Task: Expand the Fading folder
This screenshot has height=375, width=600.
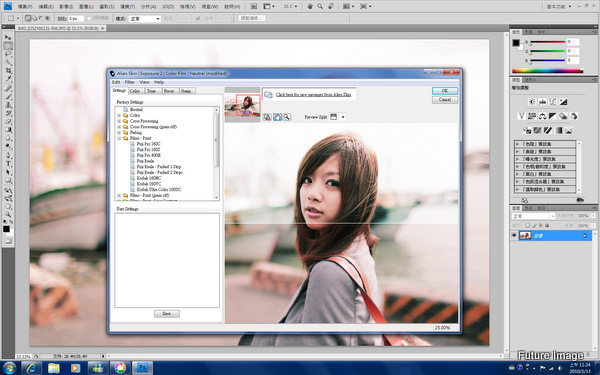Action: [119, 132]
